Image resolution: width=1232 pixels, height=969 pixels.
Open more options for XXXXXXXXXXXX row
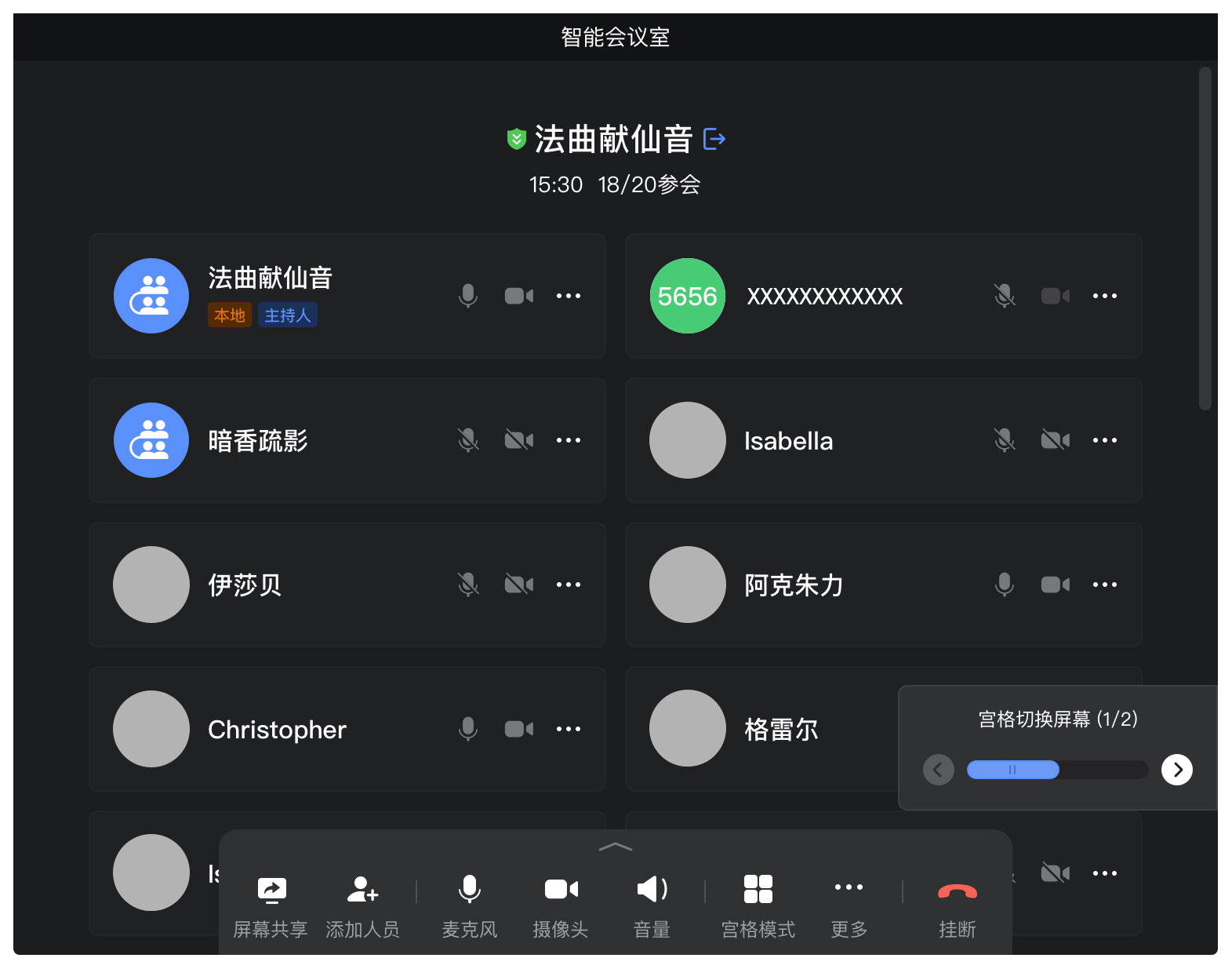pyautogui.click(x=1105, y=296)
